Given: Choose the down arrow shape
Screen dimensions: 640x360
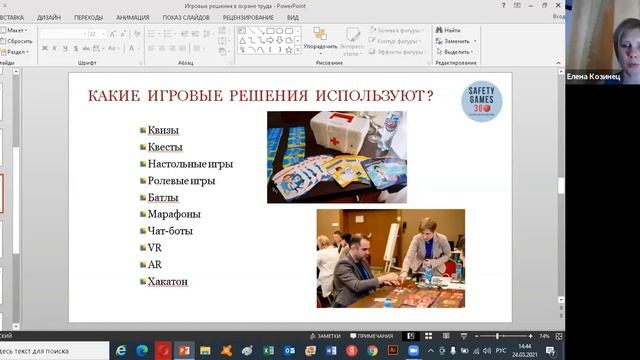Looking at the screenshot, I should pyautogui.click(x=280, y=40).
